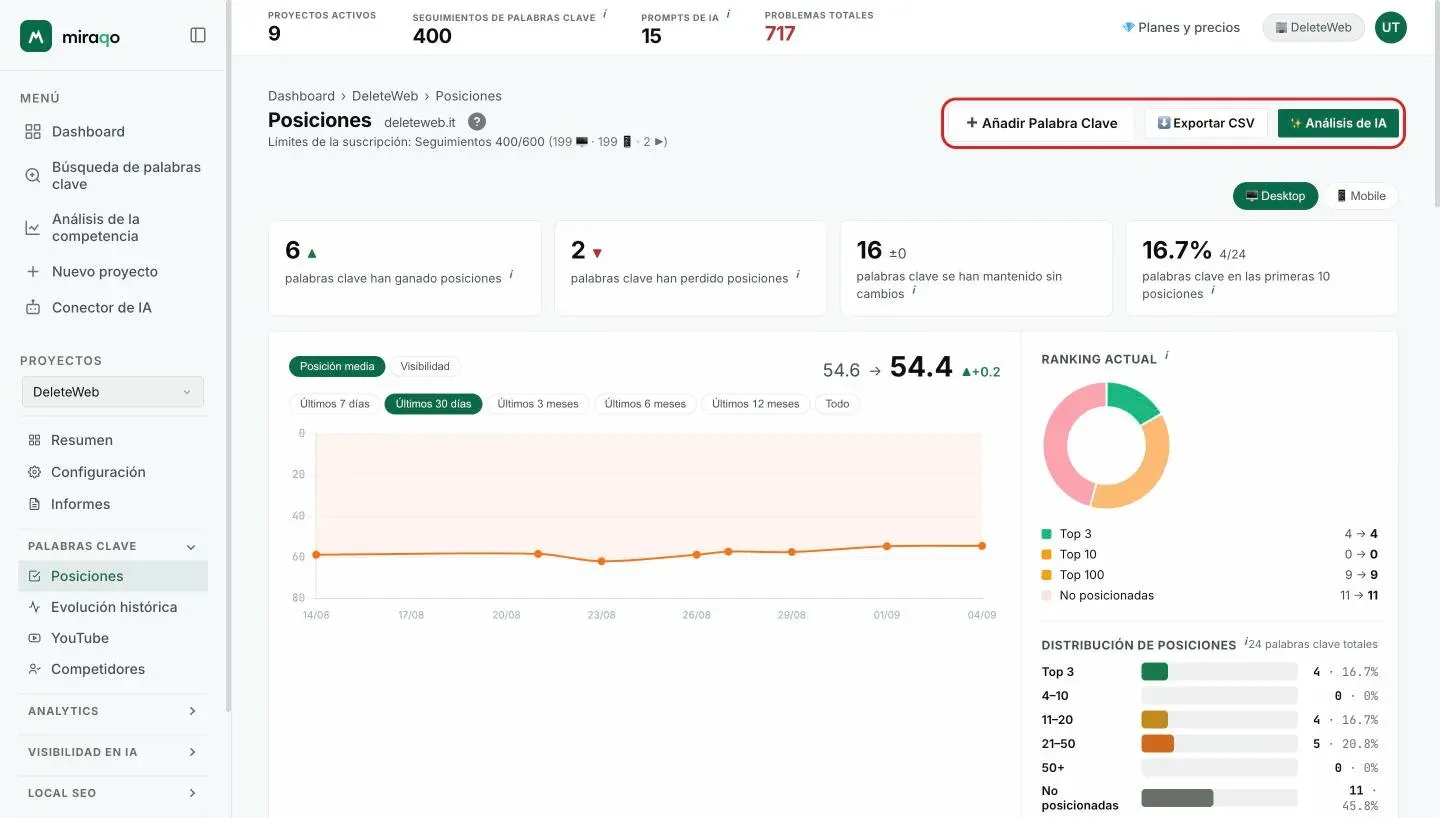1440x818 pixels.
Task: Expand the Local SEO section
Action: tap(192, 793)
